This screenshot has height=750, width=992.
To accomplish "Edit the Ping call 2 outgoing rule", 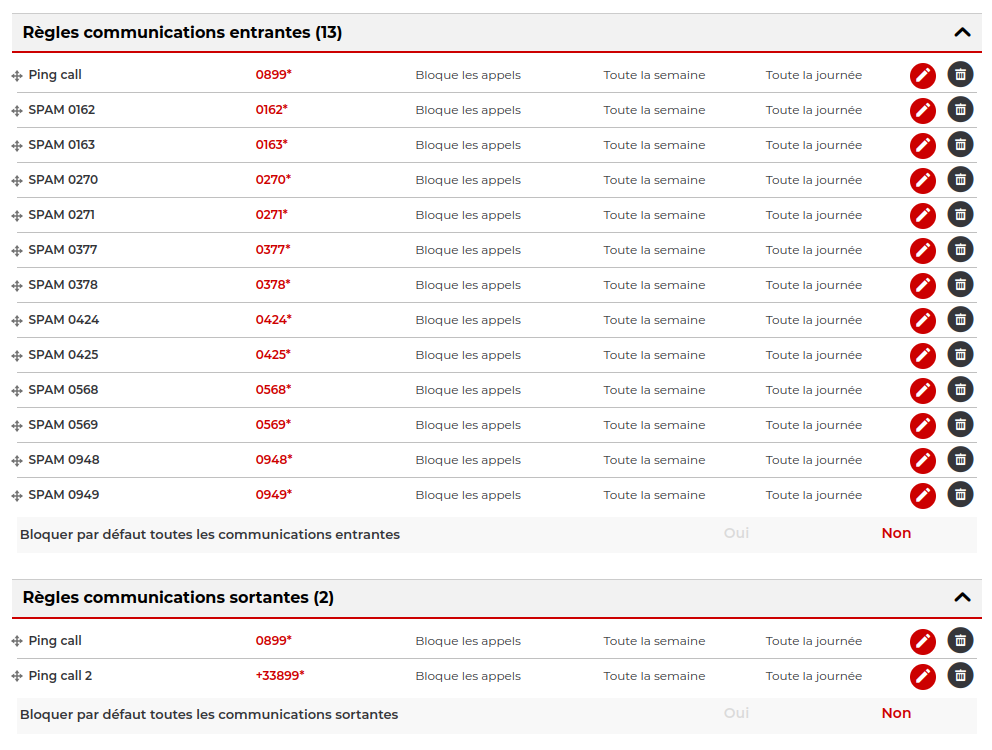I will click(x=922, y=677).
